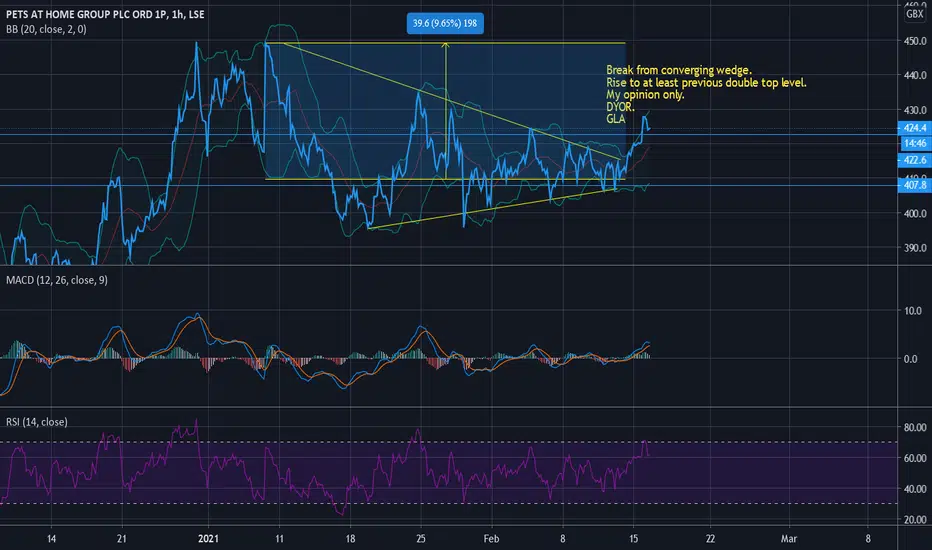
Task: Click the 80.00 RSI axis label
Action: pyautogui.click(x=915, y=428)
